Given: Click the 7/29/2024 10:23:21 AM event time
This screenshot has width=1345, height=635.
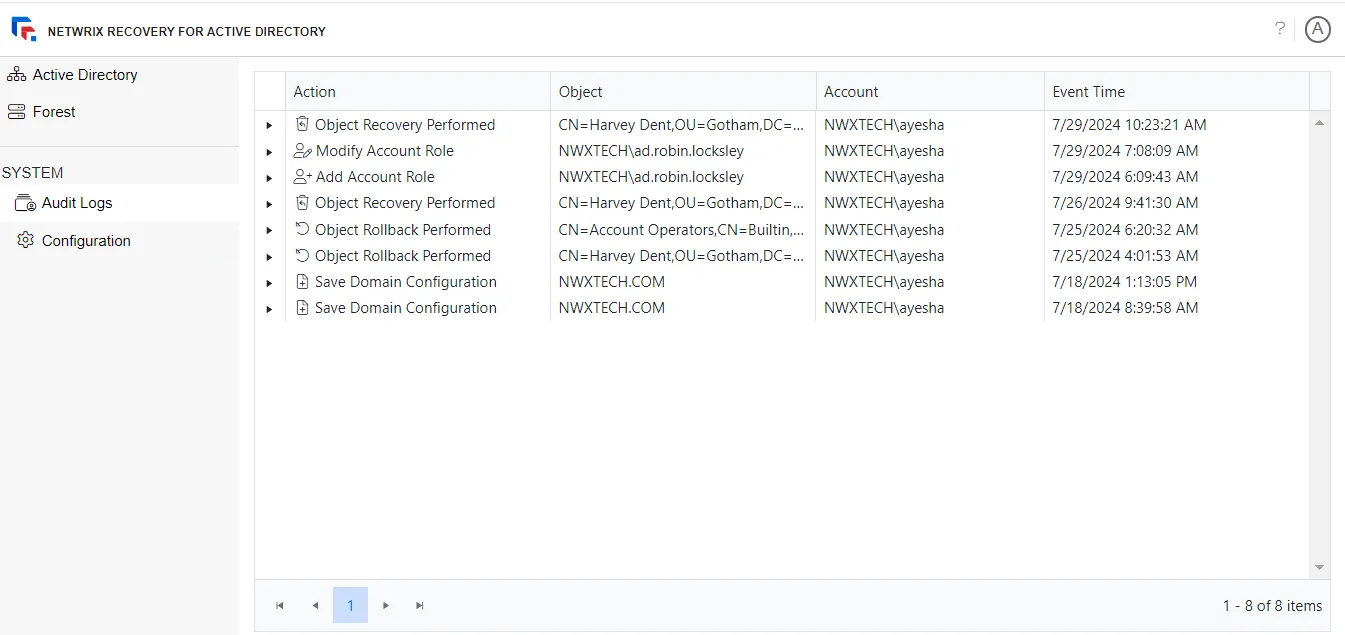Looking at the screenshot, I should tap(1129, 125).
